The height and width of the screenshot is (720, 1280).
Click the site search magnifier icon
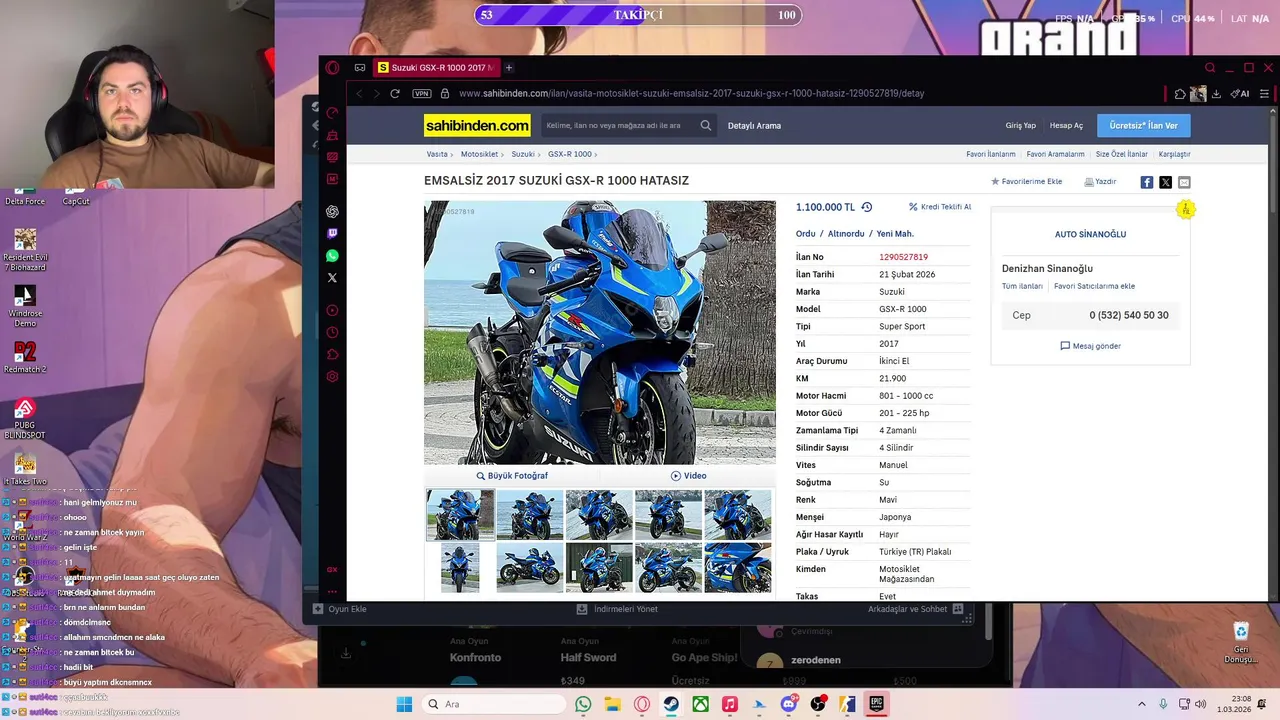[x=706, y=125]
